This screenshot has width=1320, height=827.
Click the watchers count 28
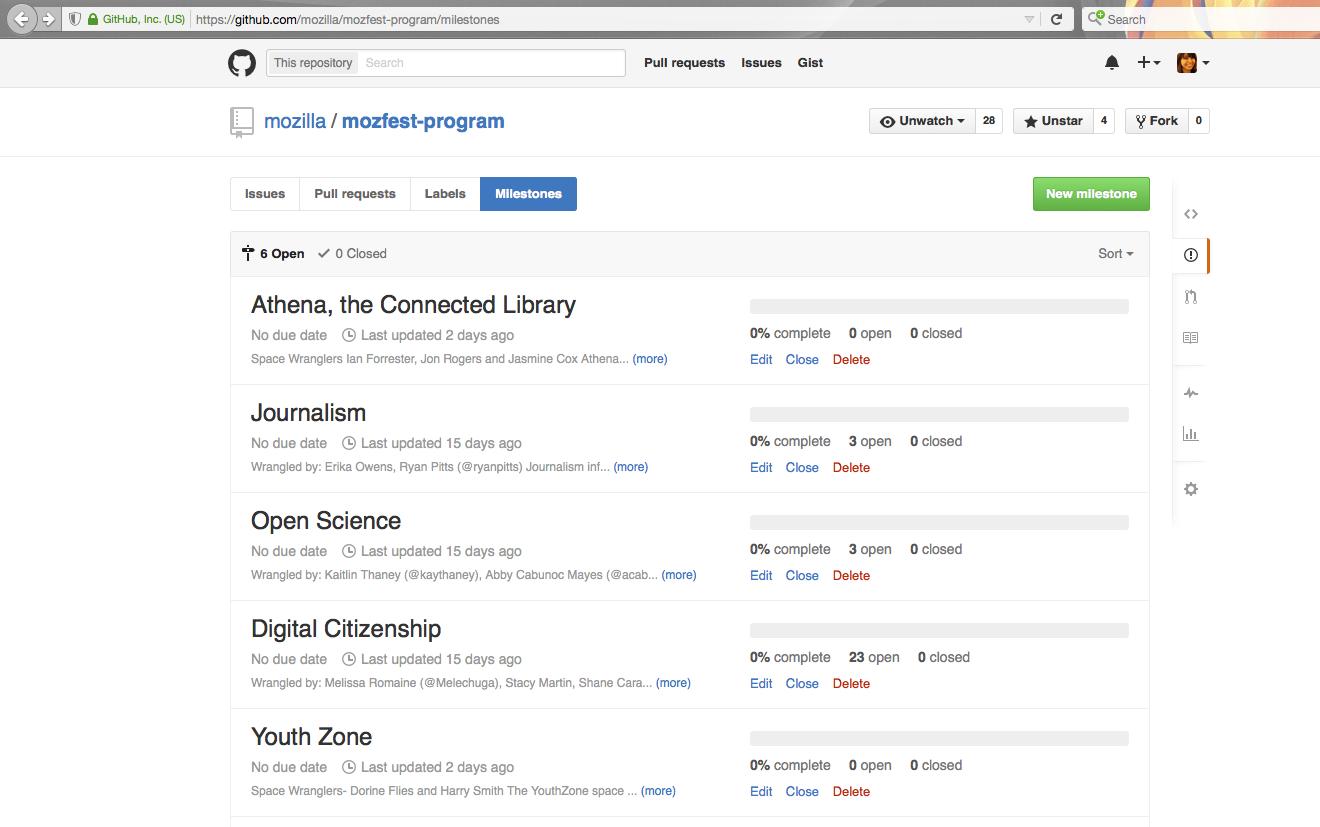point(989,121)
